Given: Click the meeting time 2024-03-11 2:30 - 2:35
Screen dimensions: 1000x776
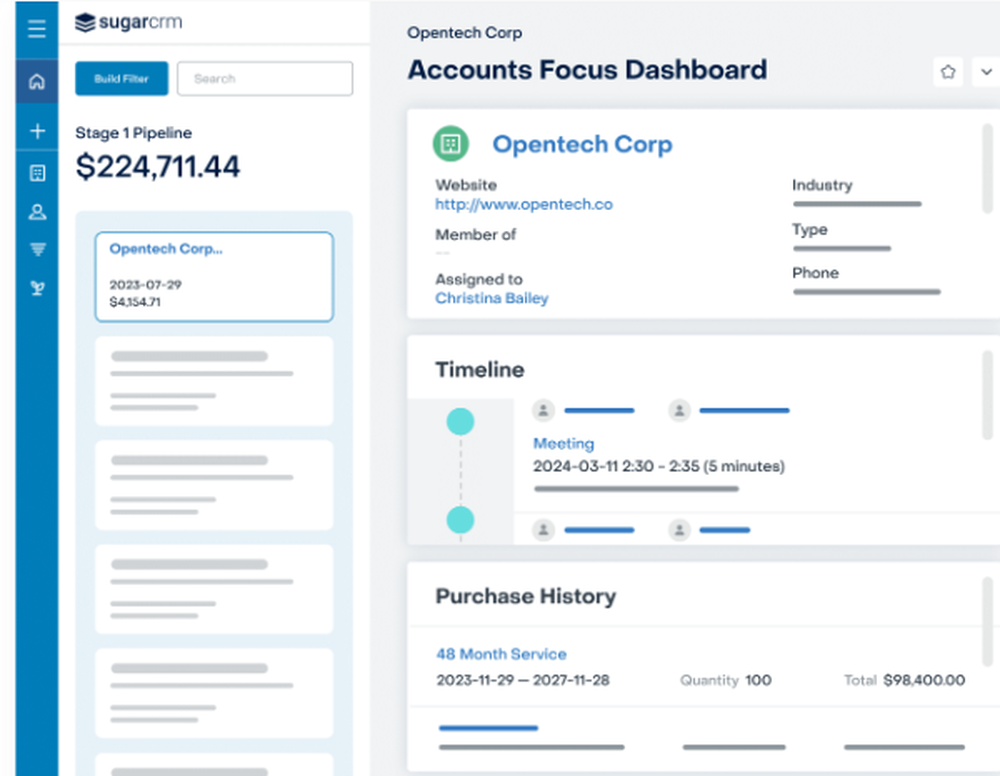Looking at the screenshot, I should (659, 466).
